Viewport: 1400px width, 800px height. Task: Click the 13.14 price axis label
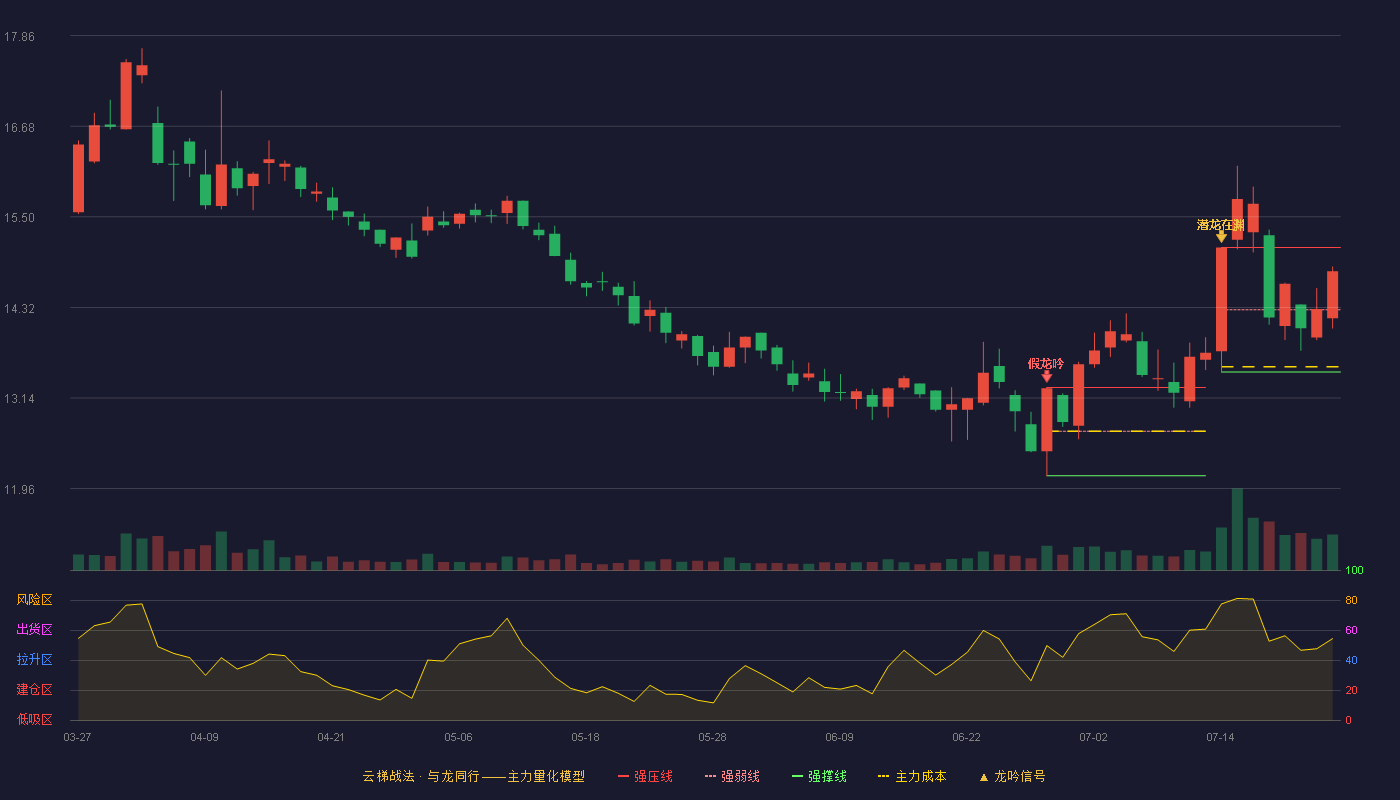[20, 399]
